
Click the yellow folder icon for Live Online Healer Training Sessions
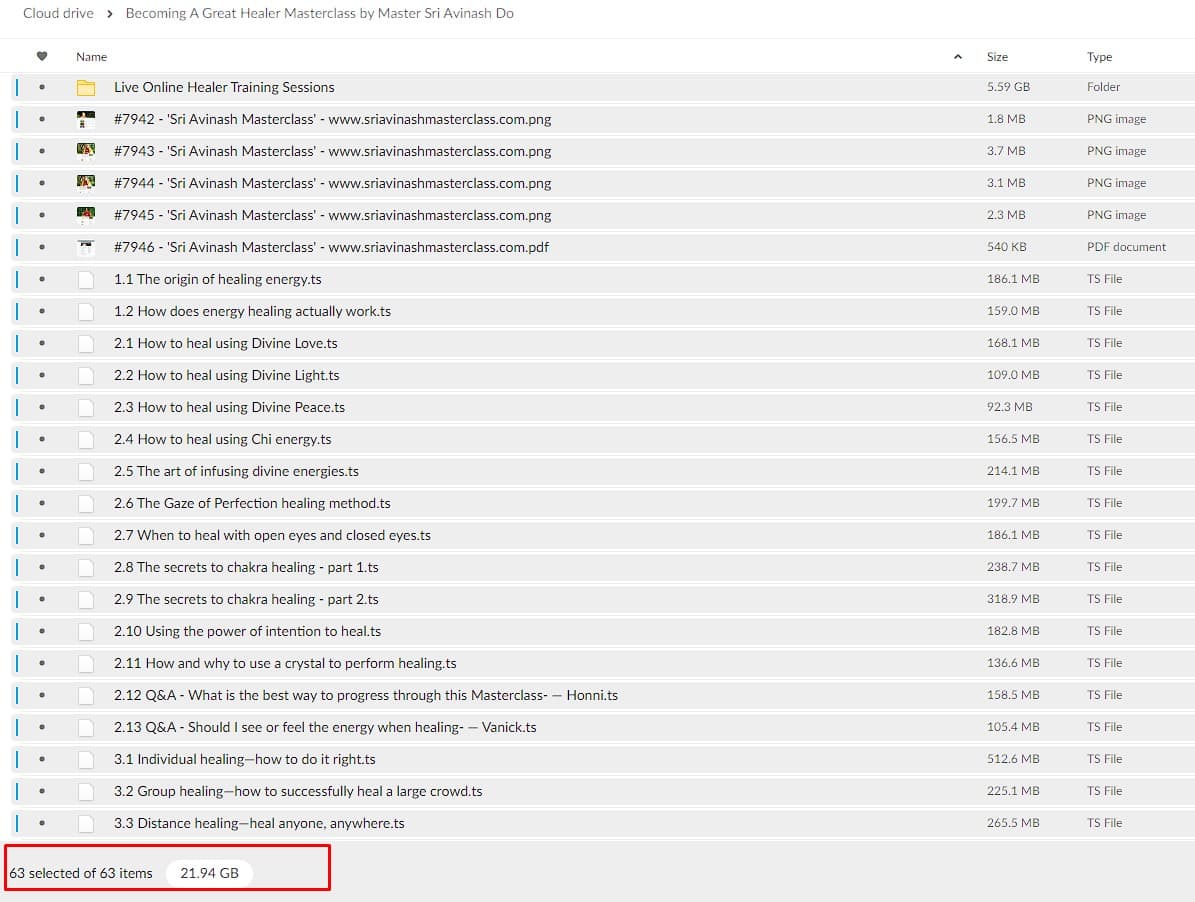click(86, 87)
